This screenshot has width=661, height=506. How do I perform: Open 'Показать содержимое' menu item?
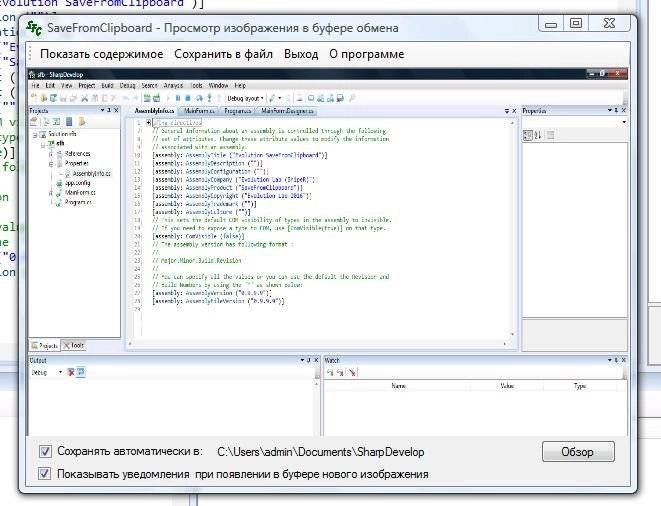[x=101, y=54]
